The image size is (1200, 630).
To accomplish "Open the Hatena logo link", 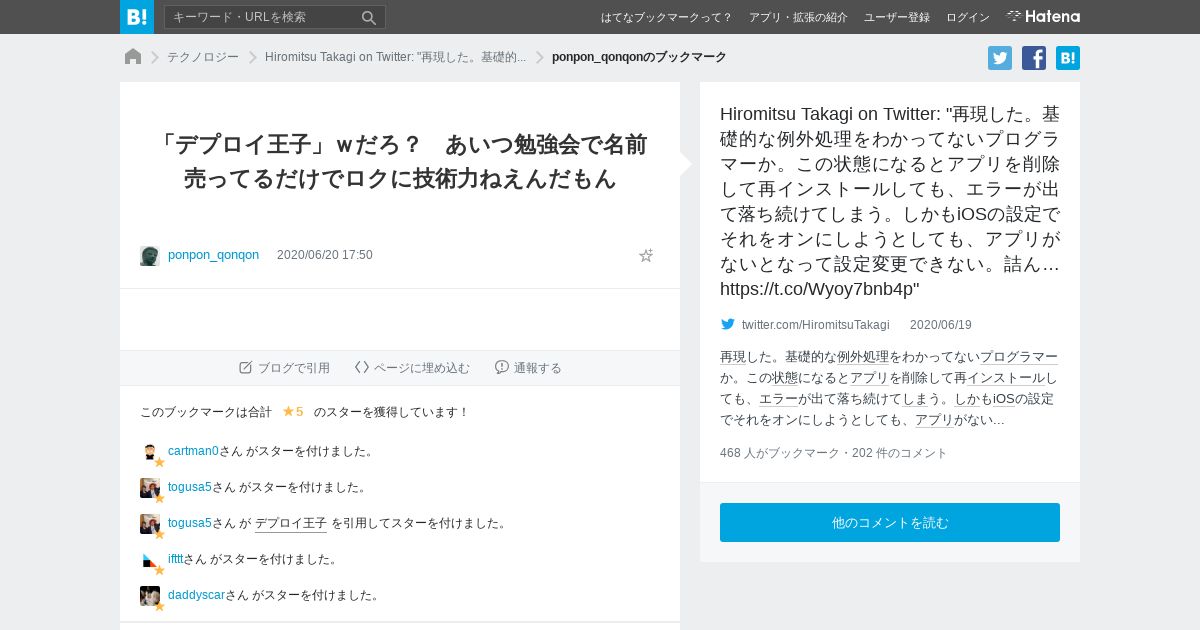I will pos(1043,16).
